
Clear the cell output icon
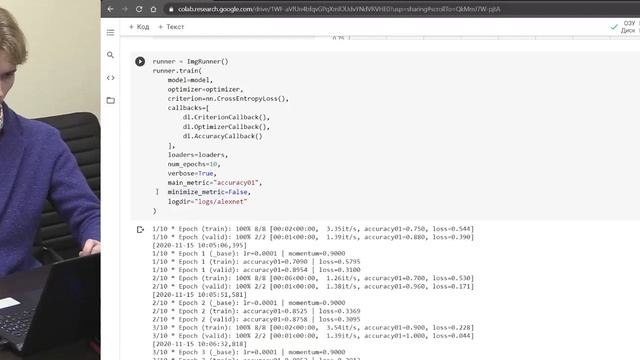pos(140,230)
